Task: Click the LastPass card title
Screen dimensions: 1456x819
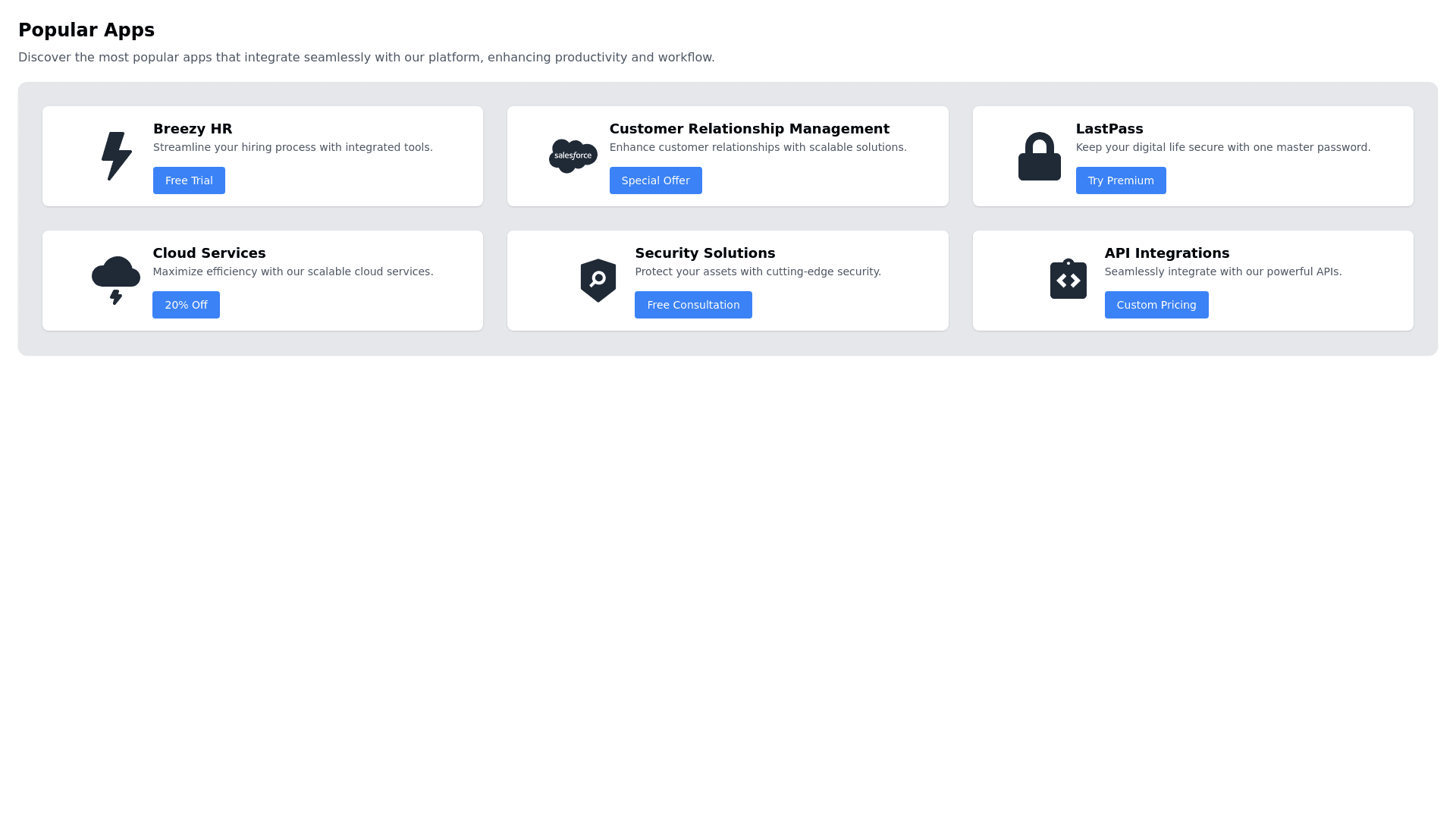Action: coord(1109,129)
